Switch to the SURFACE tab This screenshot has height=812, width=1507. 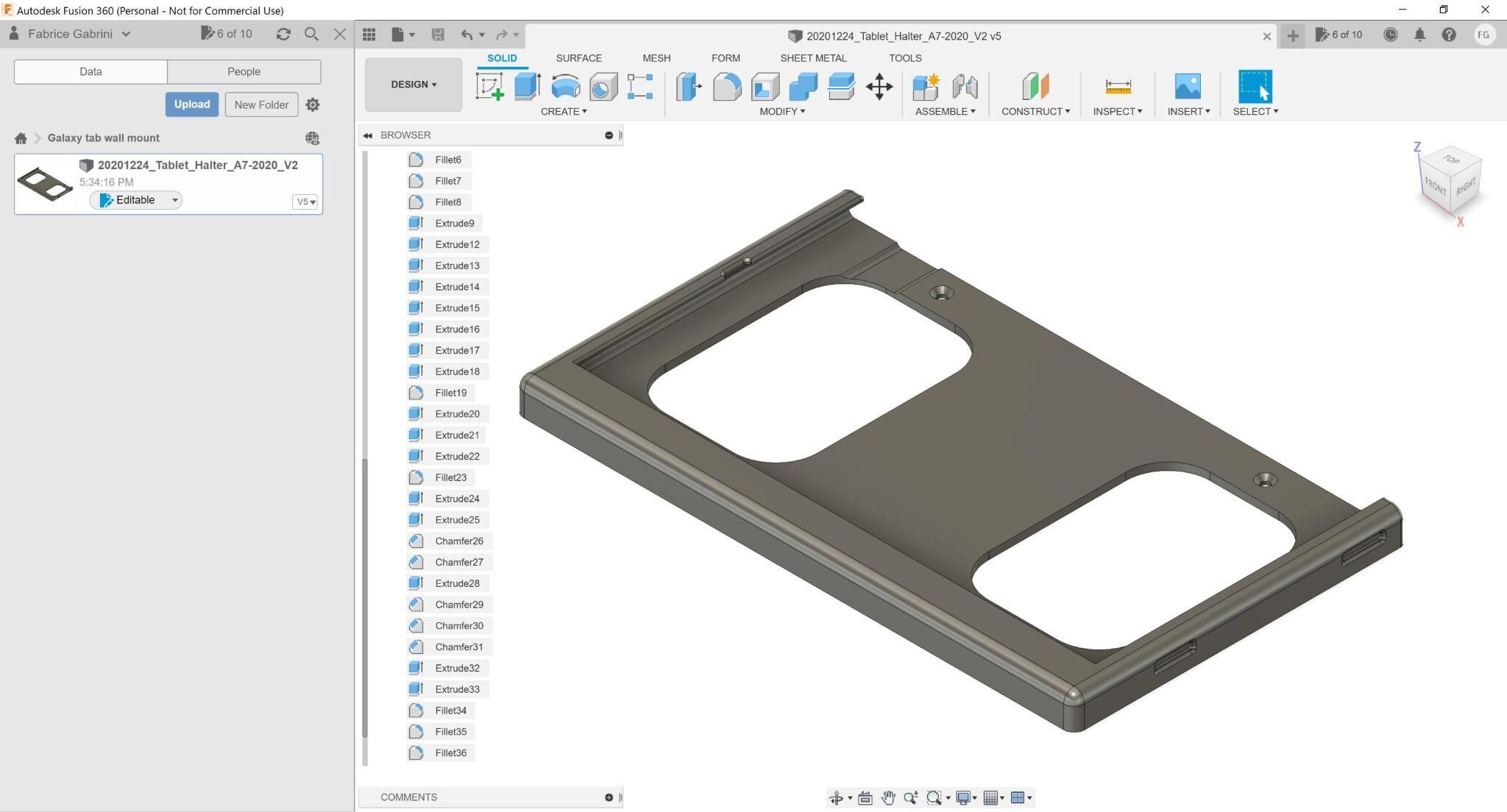[x=578, y=58]
